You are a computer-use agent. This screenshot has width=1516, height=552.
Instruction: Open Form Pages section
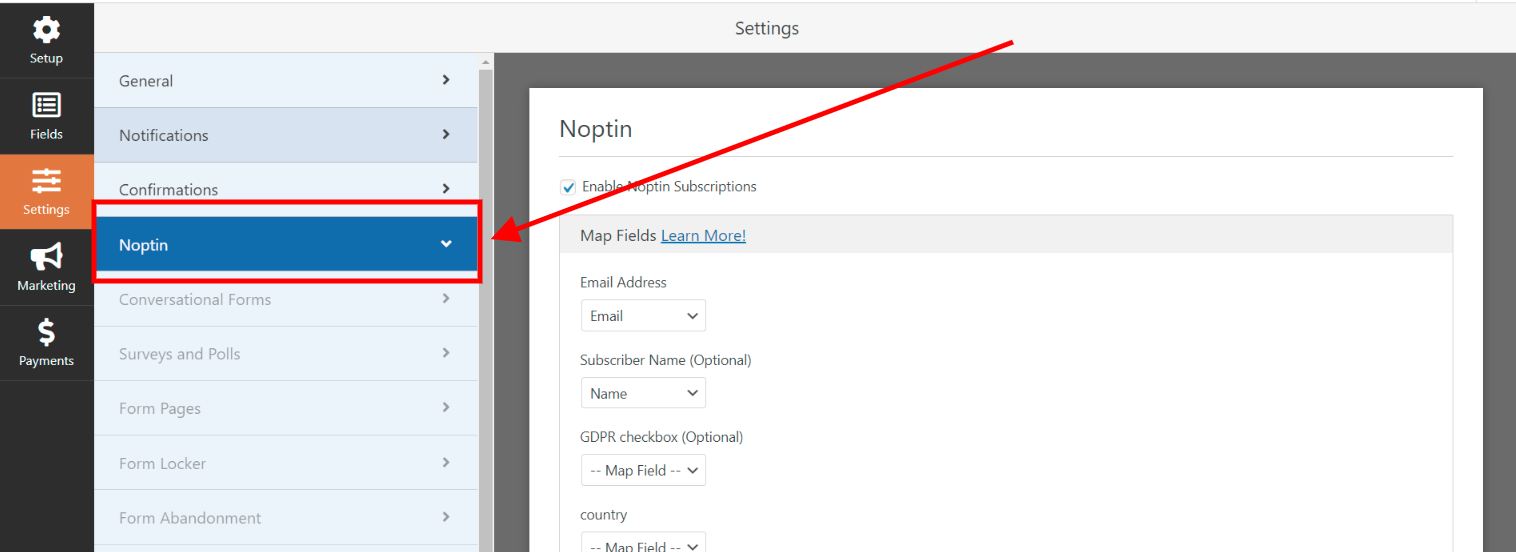coord(286,408)
